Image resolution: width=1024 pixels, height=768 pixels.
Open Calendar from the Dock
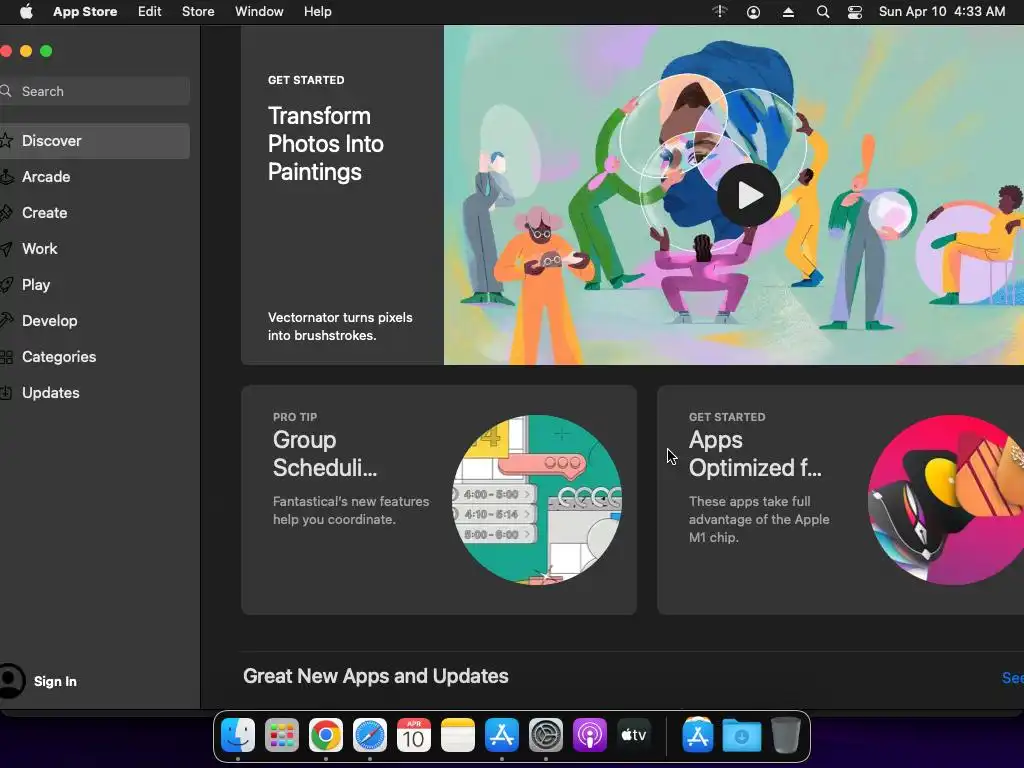click(413, 735)
